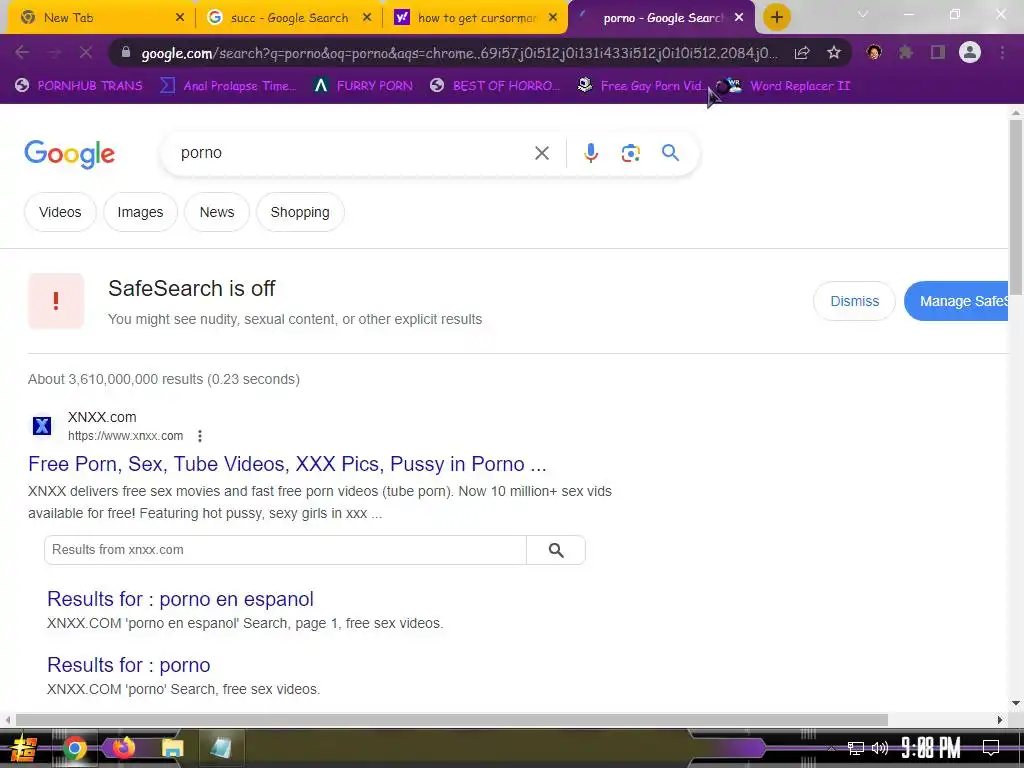Open the Word Replacer II bookmark
This screenshot has height=768, width=1024.
(787, 86)
